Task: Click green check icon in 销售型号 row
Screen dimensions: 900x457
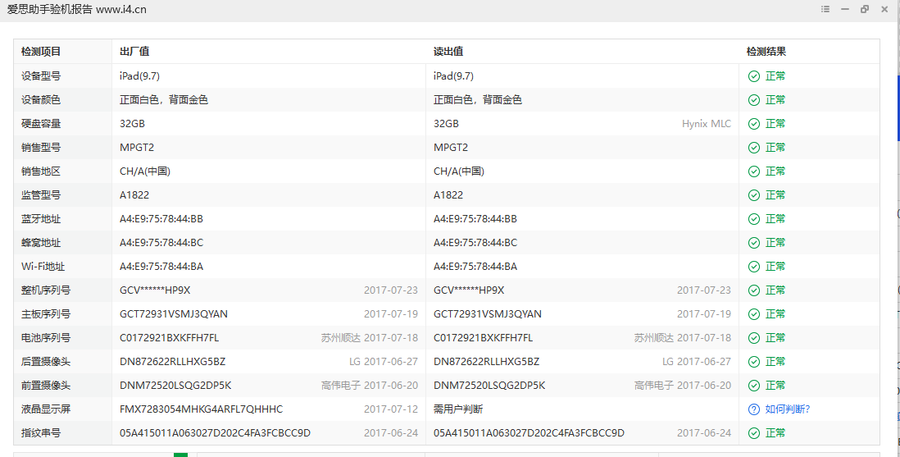Action: pyautogui.click(x=754, y=148)
